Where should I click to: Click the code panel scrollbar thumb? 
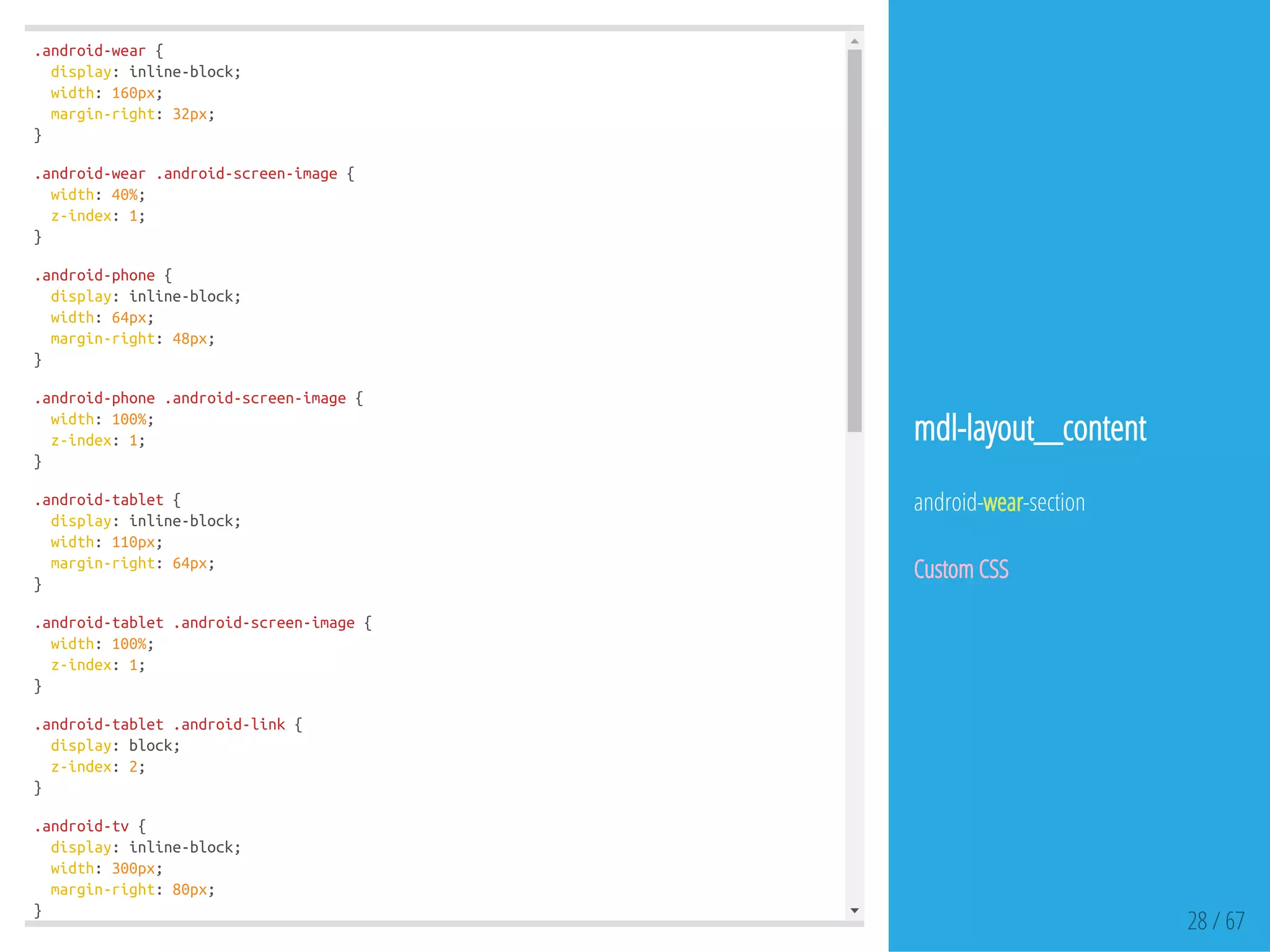(855, 240)
